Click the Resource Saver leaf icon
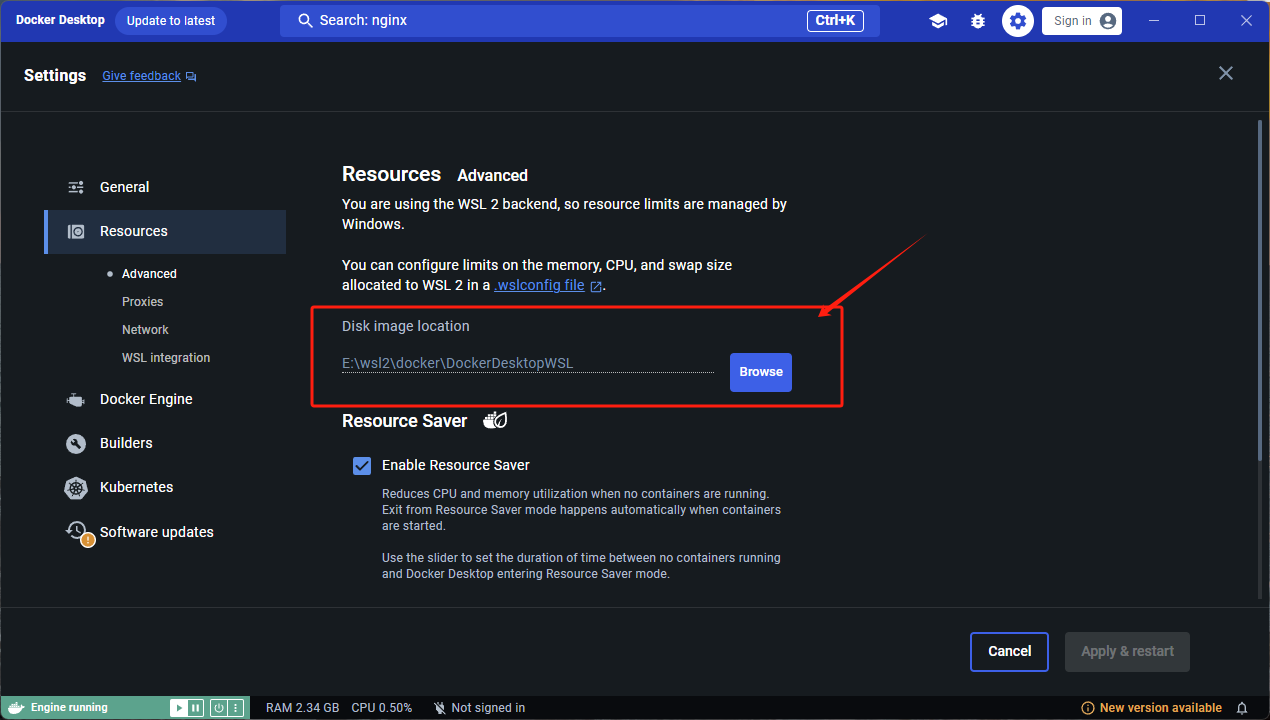 pos(495,420)
